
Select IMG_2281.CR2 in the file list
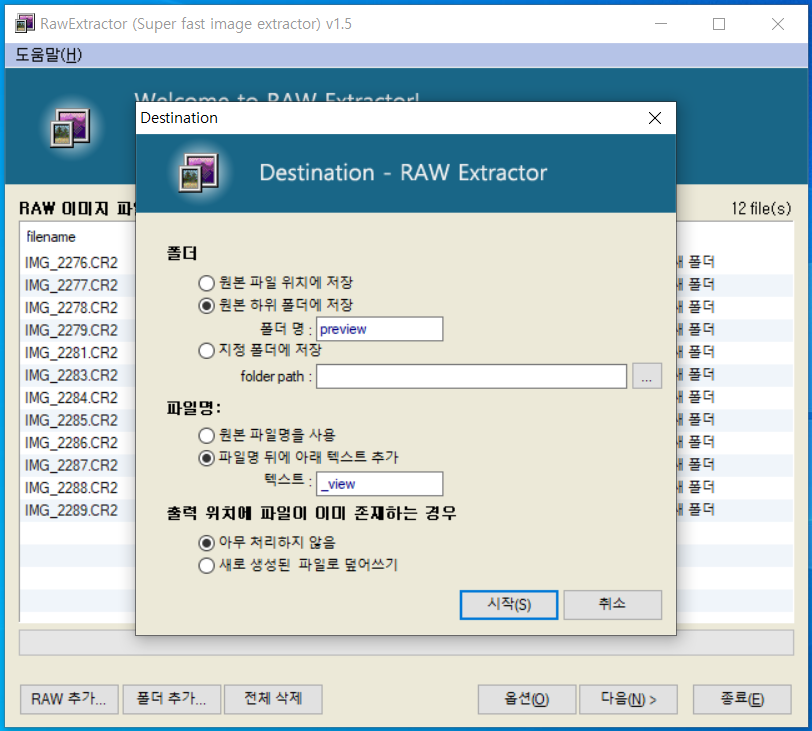pyautogui.click(x=71, y=353)
